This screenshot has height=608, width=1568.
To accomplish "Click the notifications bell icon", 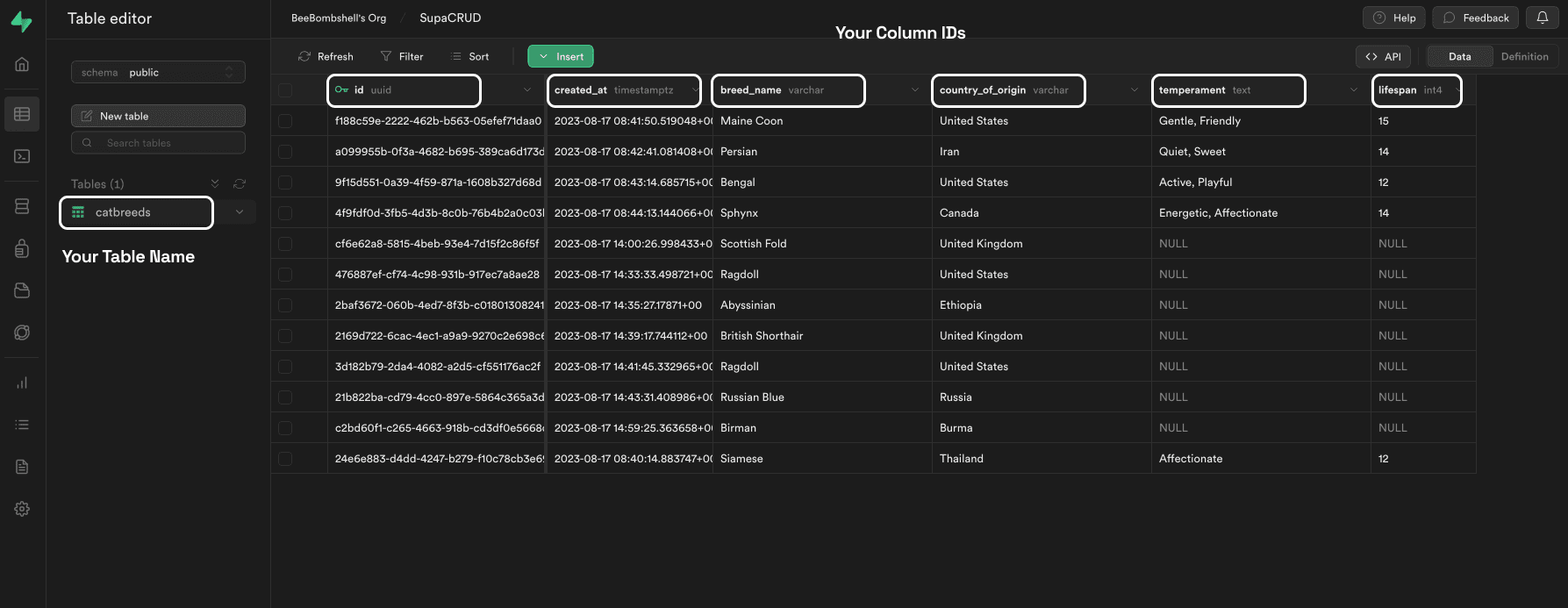I will click(1542, 18).
